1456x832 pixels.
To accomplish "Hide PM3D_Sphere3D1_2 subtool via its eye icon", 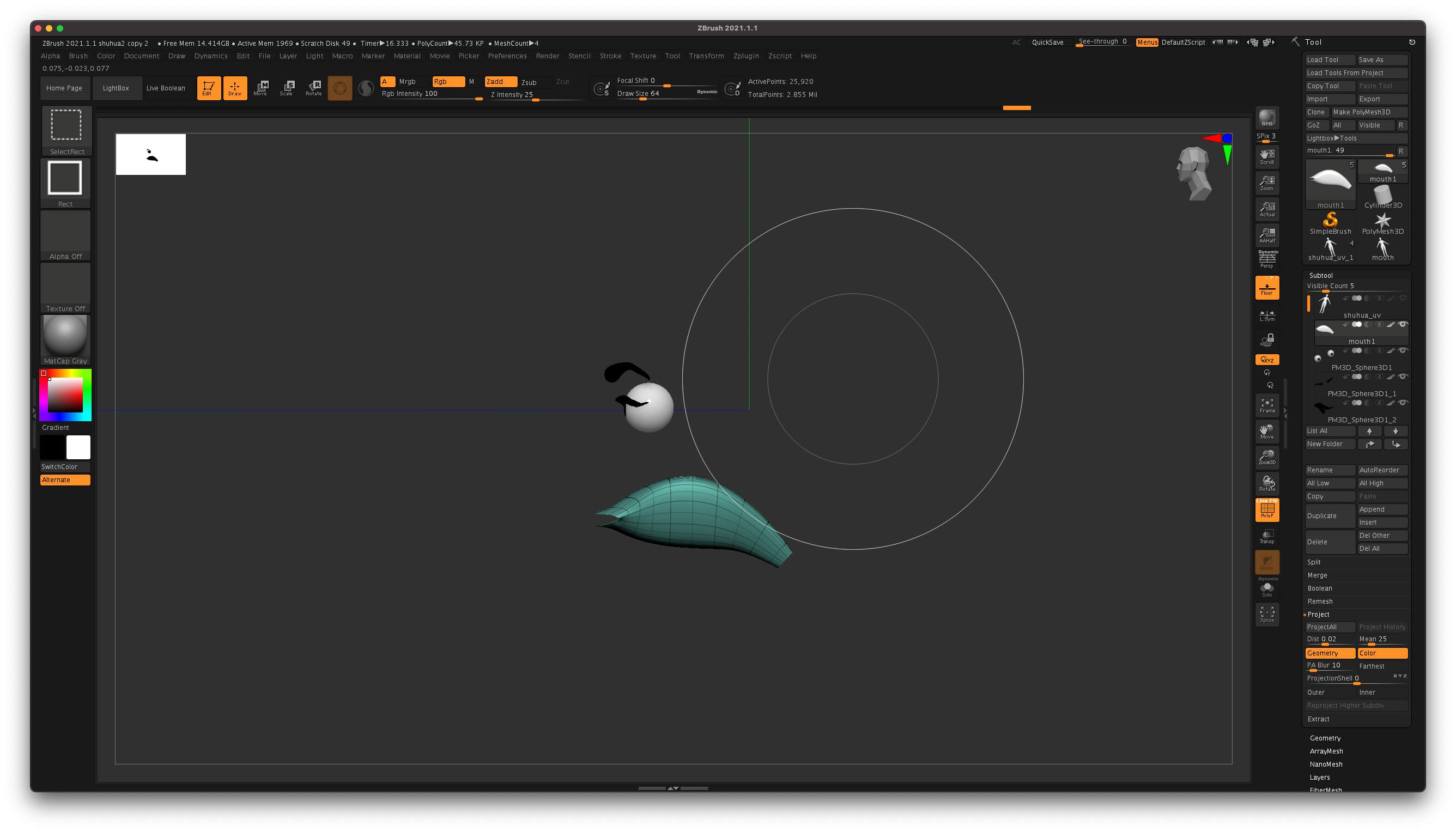I will click(x=1402, y=403).
